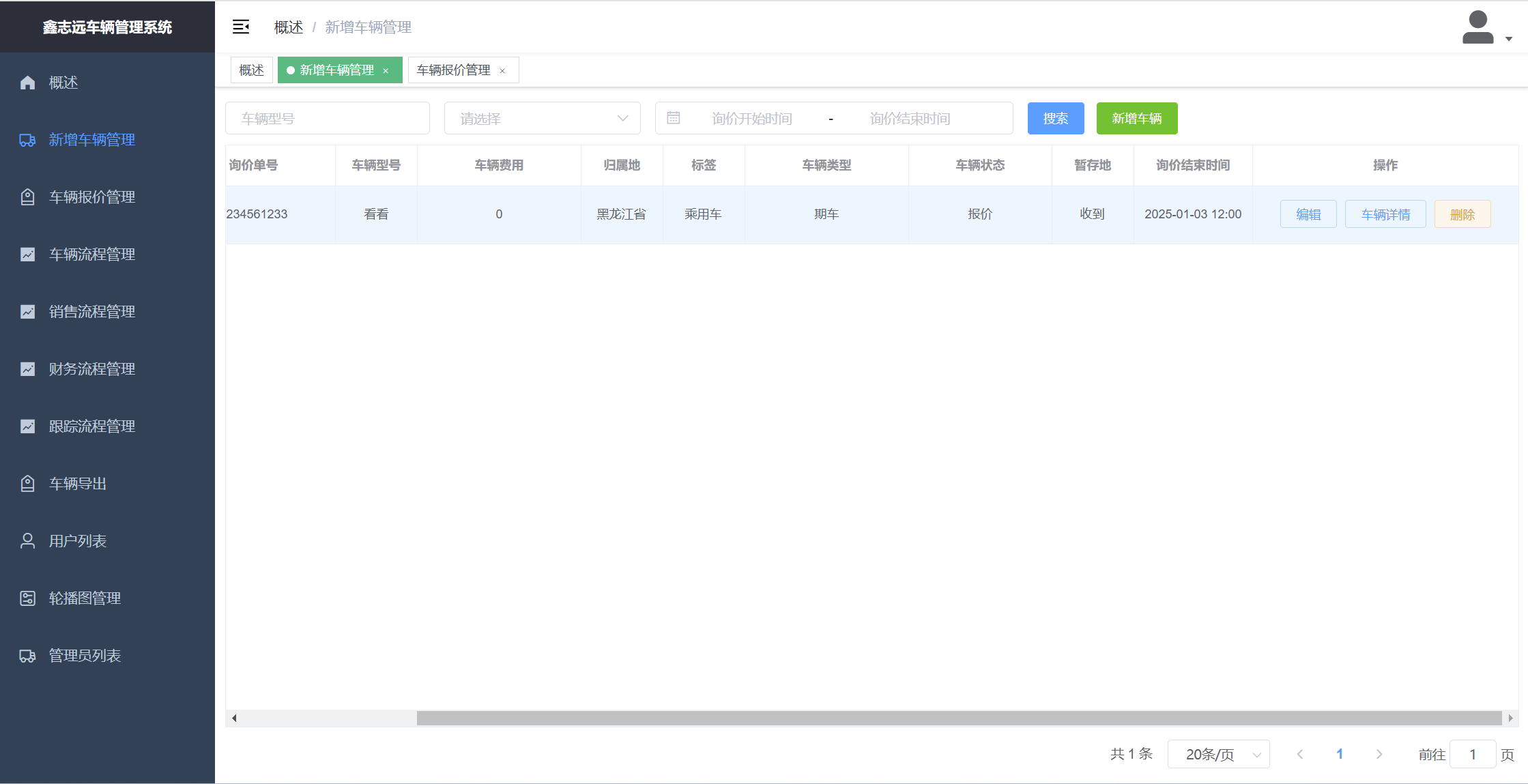Click the 询价结束时间 column header
The height and width of the screenshot is (784, 1528).
(x=1193, y=165)
